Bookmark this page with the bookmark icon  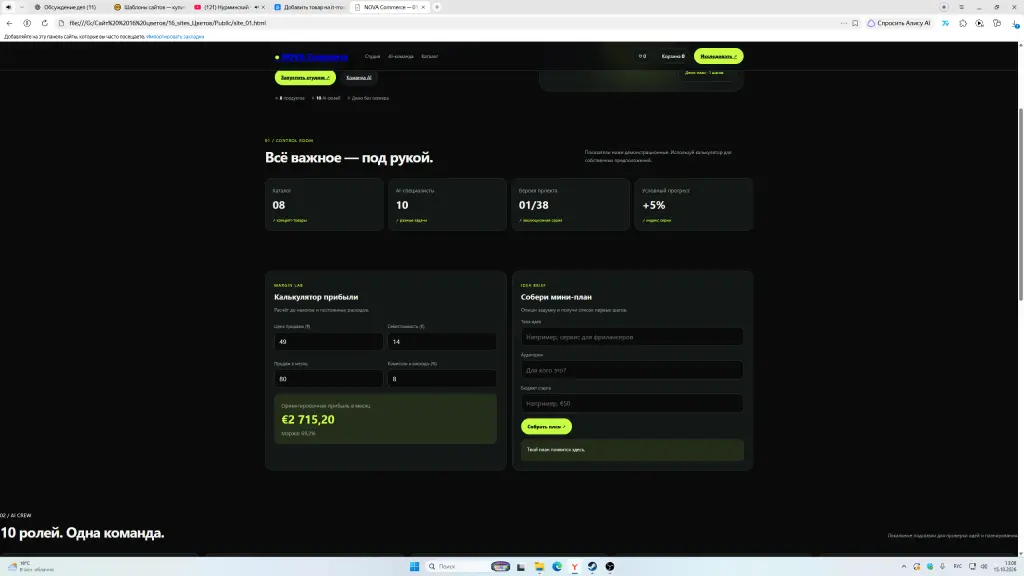coord(855,23)
